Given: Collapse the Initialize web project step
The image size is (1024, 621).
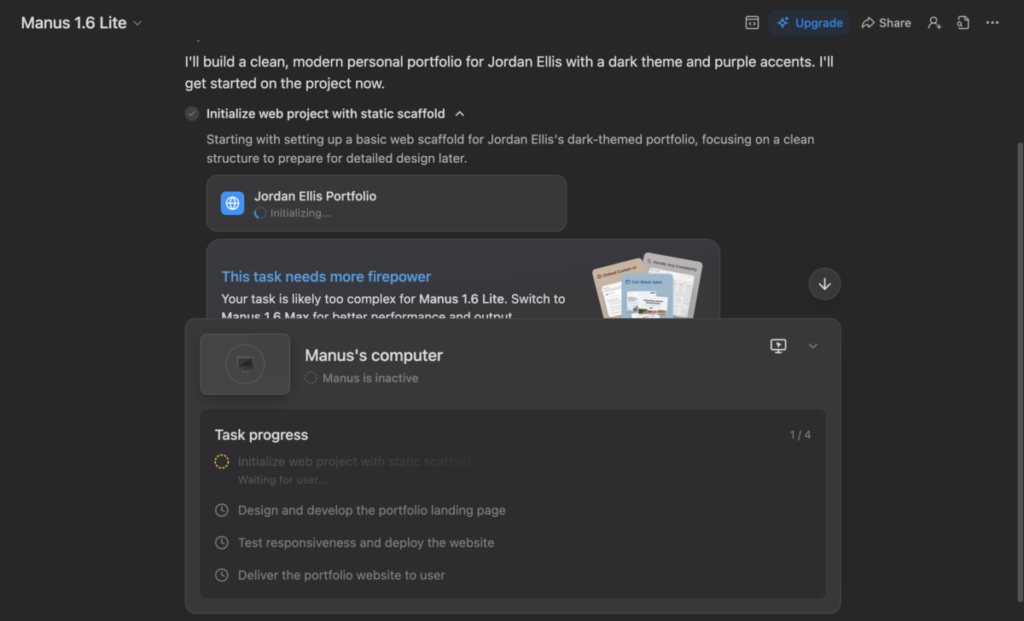Looking at the screenshot, I should (460, 114).
